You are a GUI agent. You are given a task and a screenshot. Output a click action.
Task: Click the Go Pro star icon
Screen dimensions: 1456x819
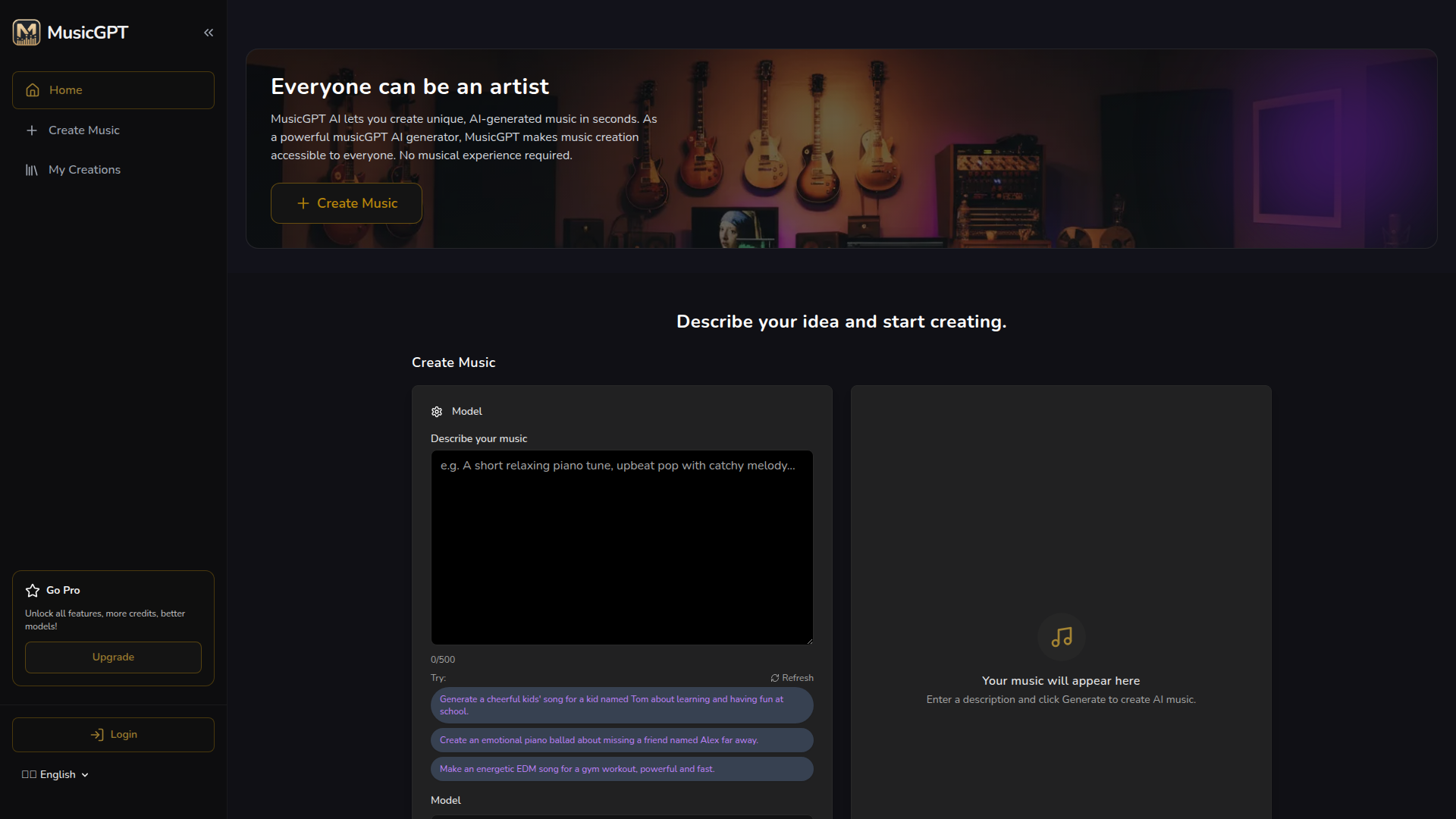tap(33, 590)
